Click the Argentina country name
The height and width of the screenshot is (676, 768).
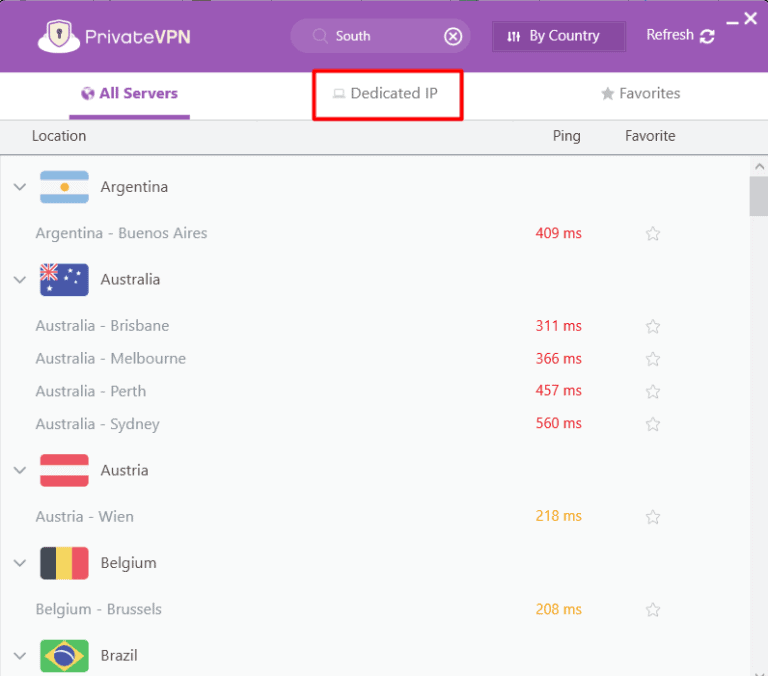[x=134, y=187]
